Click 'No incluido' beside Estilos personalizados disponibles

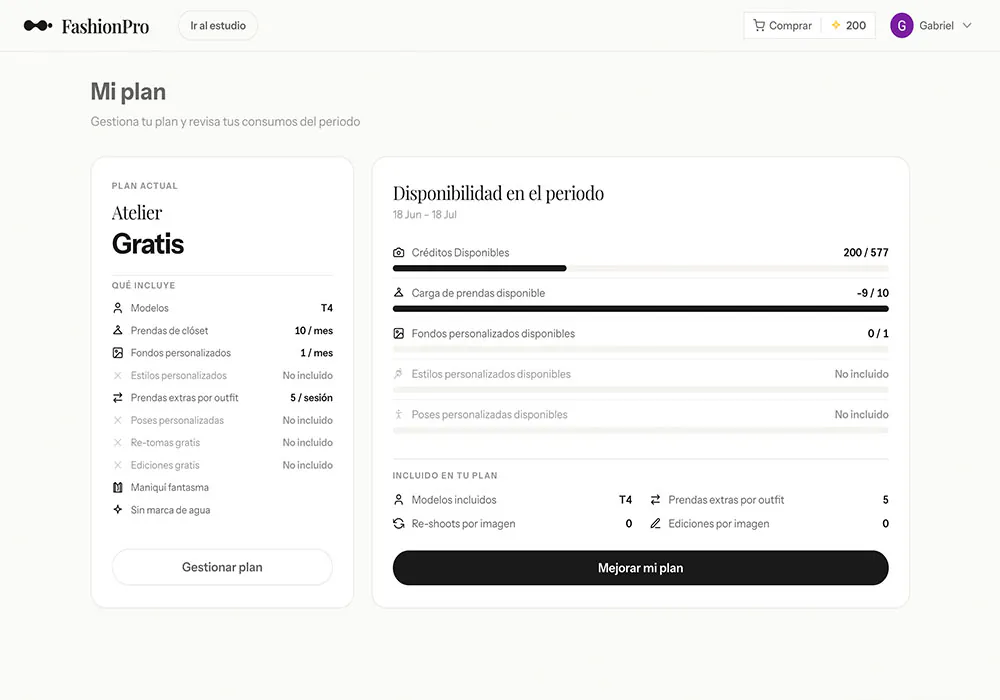click(x=861, y=374)
